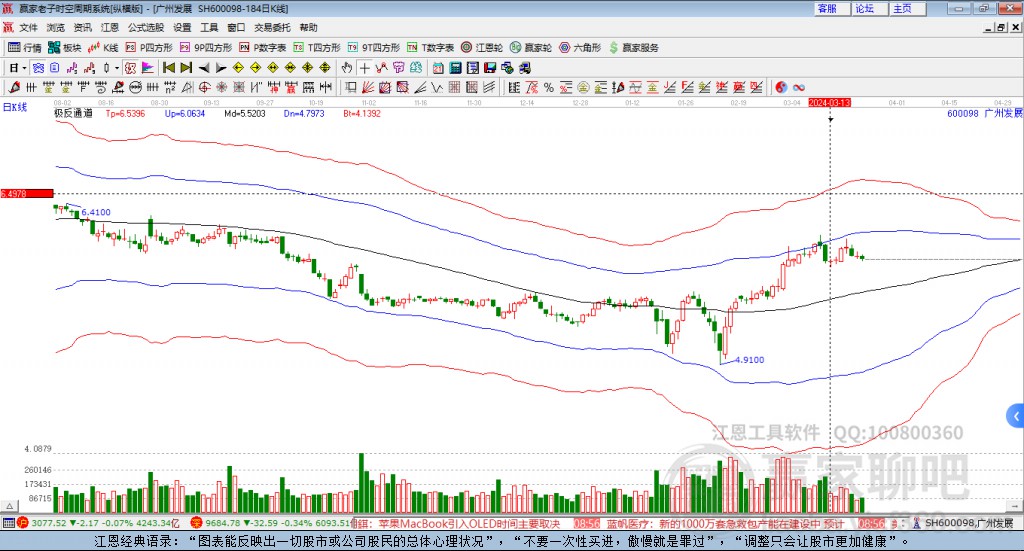Screen dimensions: 1024x551
Task: Click the 600098 广州发展 stock label
Action: tap(985, 113)
